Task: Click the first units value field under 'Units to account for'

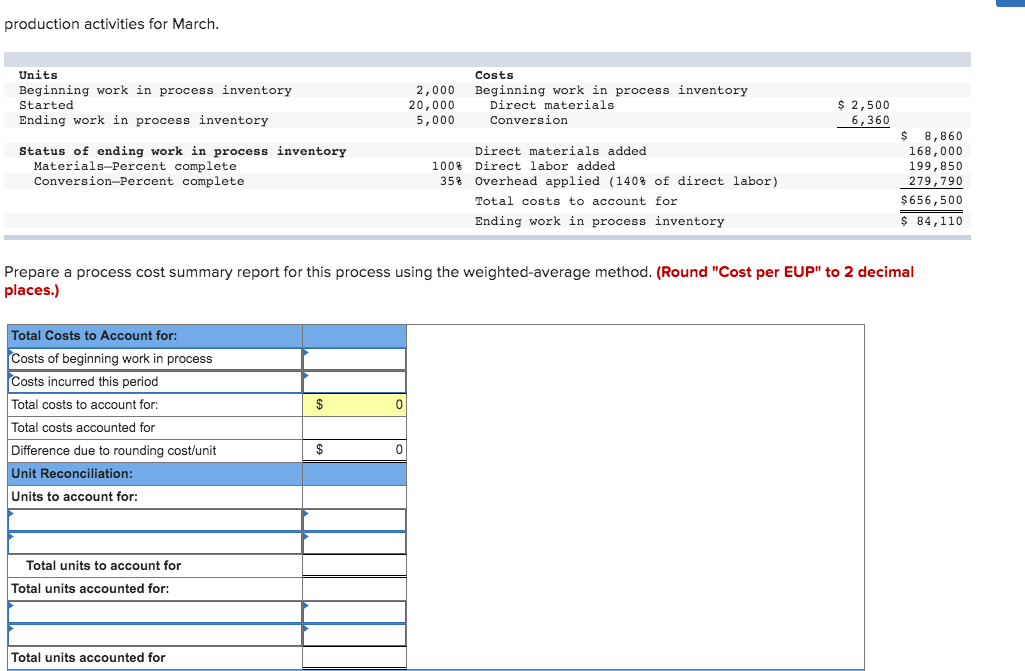Action: [x=354, y=520]
